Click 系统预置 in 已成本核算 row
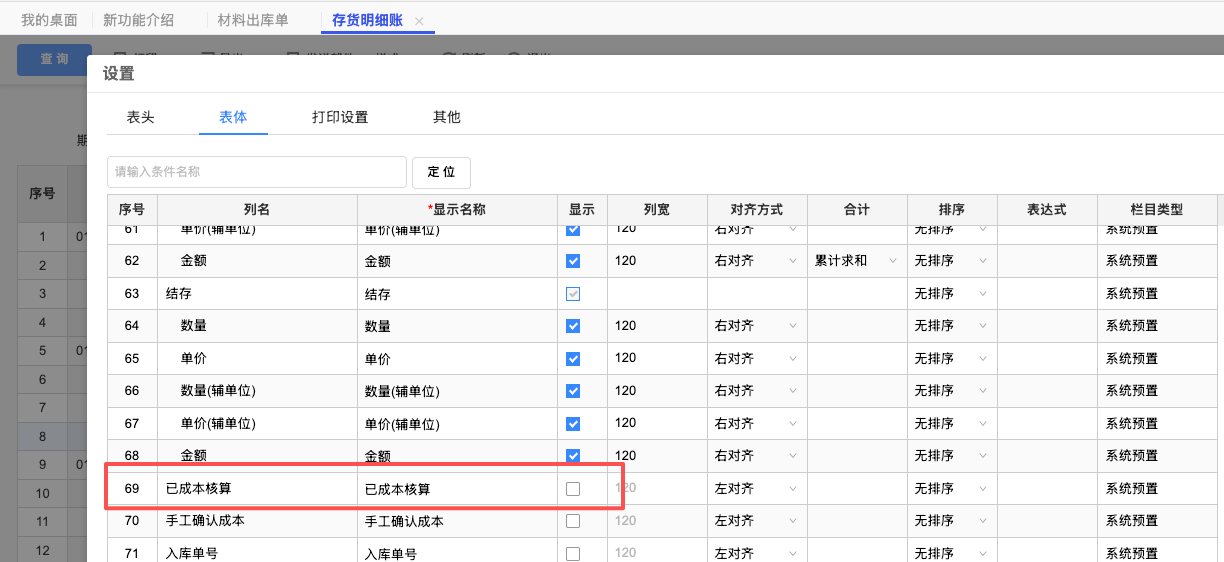 point(1131,489)
